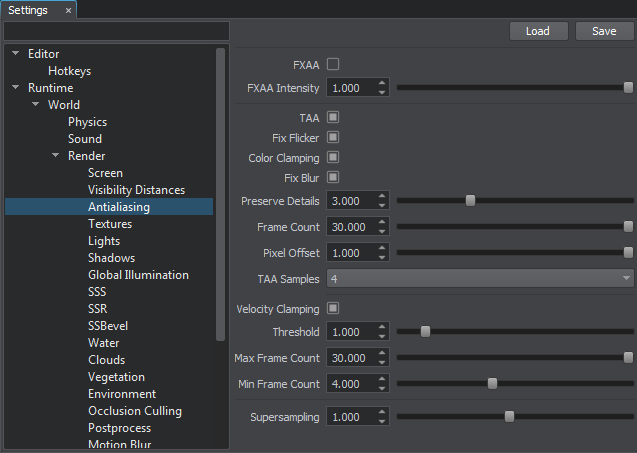Click the Save button

coord(604,31)
